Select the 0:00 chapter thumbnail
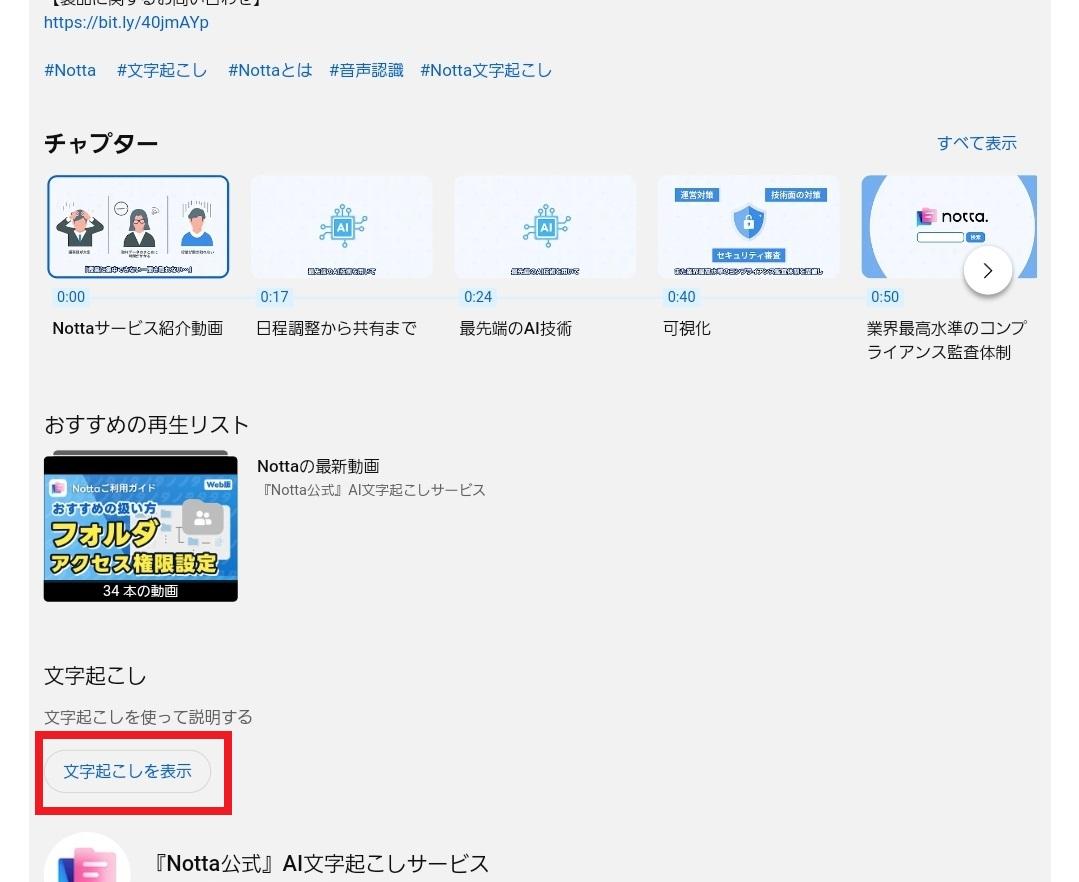Image resolution: width=1079 pixels, height=882 pixels. pos(138,226)
